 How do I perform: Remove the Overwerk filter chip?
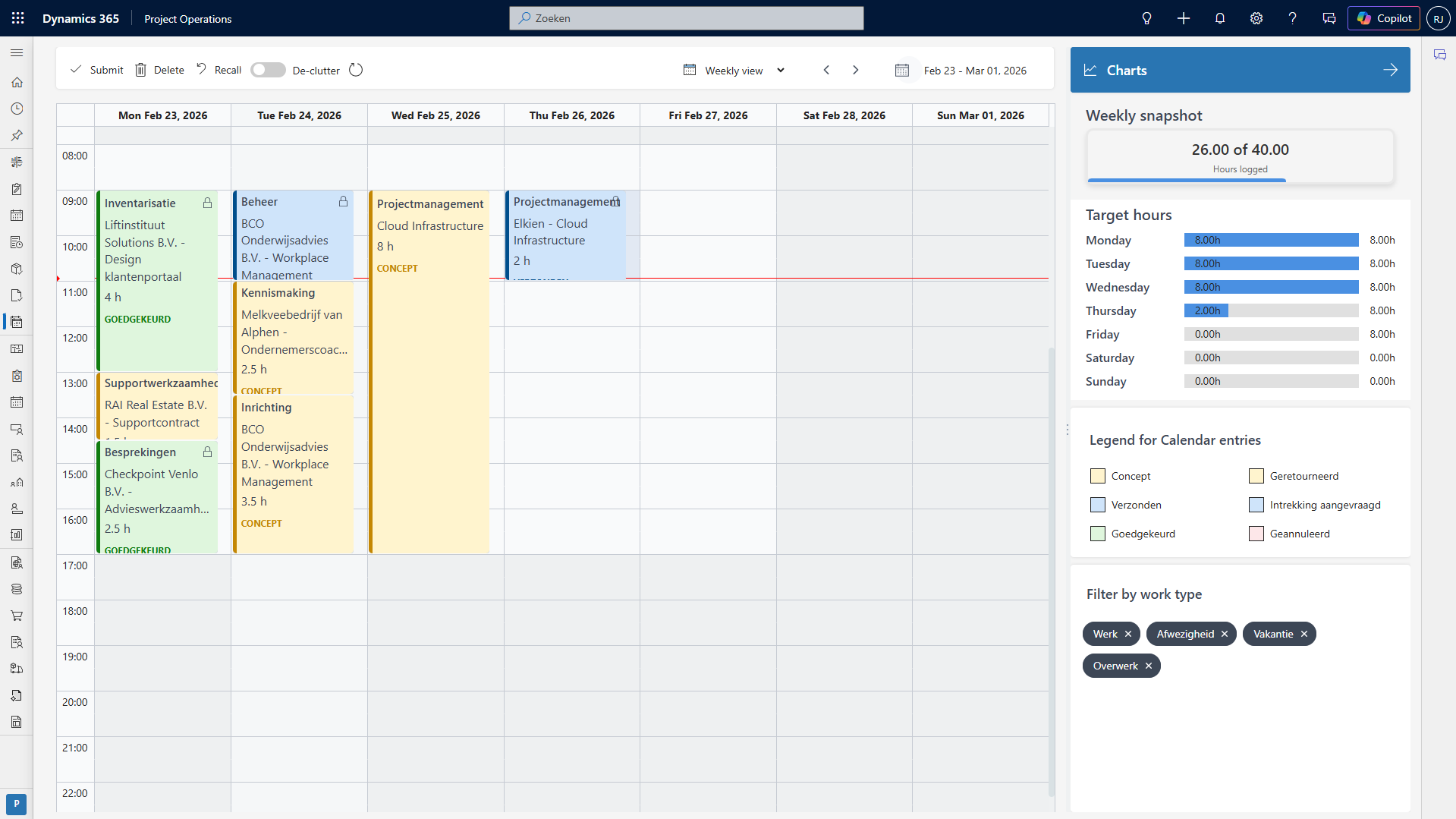click(x=1148, y=666)
